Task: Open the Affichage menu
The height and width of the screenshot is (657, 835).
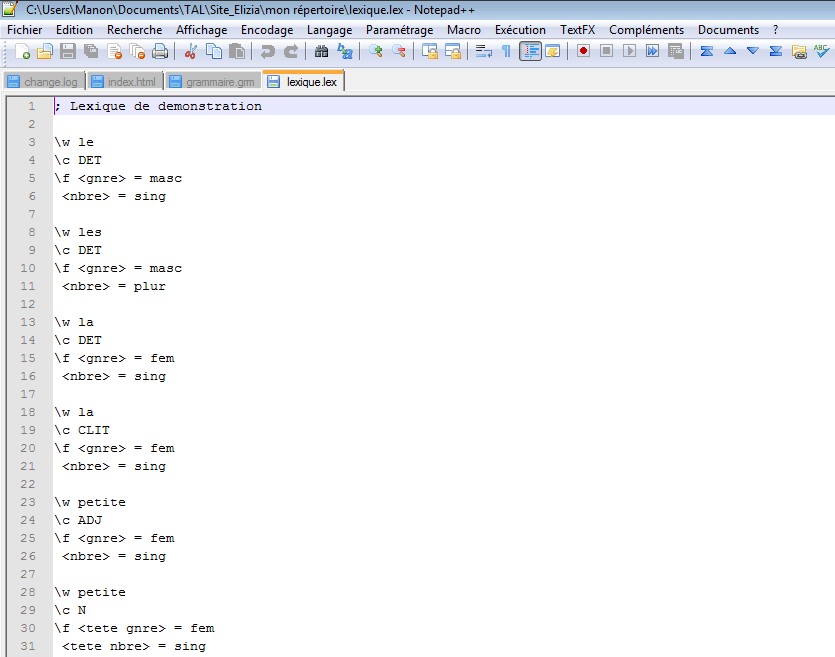Action: pos(202,30)
